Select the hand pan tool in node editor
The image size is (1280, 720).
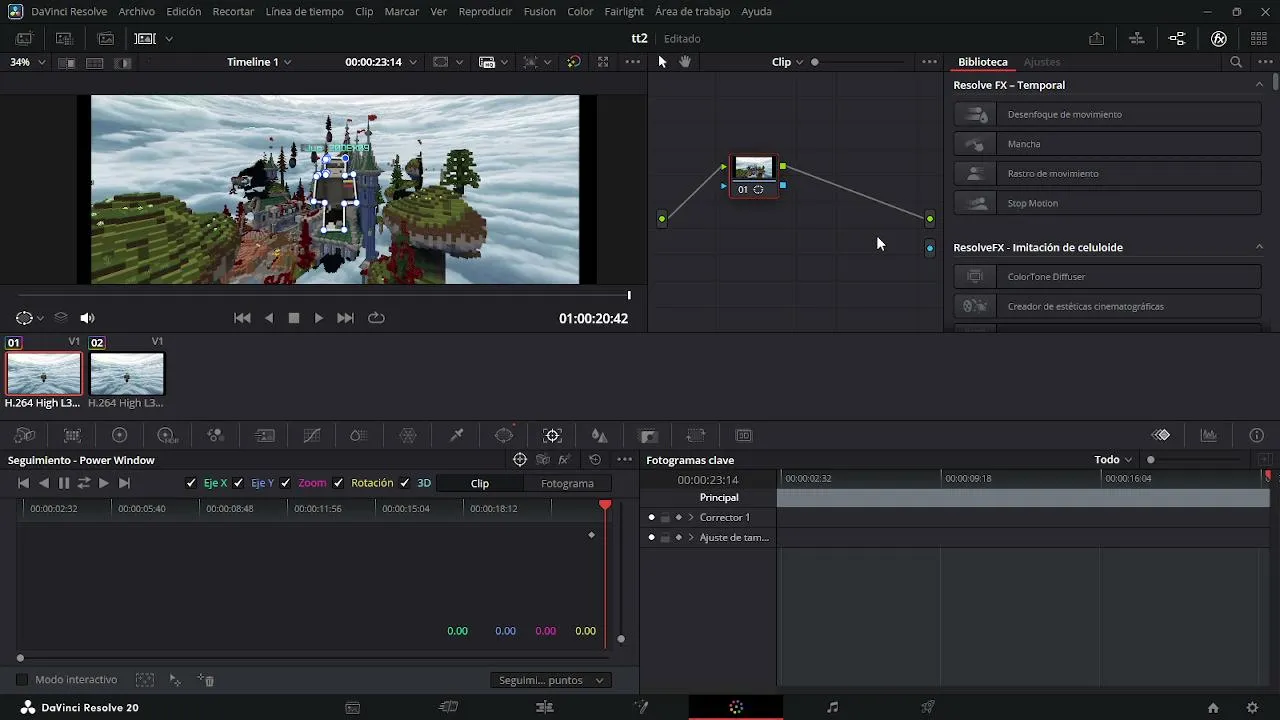(x=685, y=62)
